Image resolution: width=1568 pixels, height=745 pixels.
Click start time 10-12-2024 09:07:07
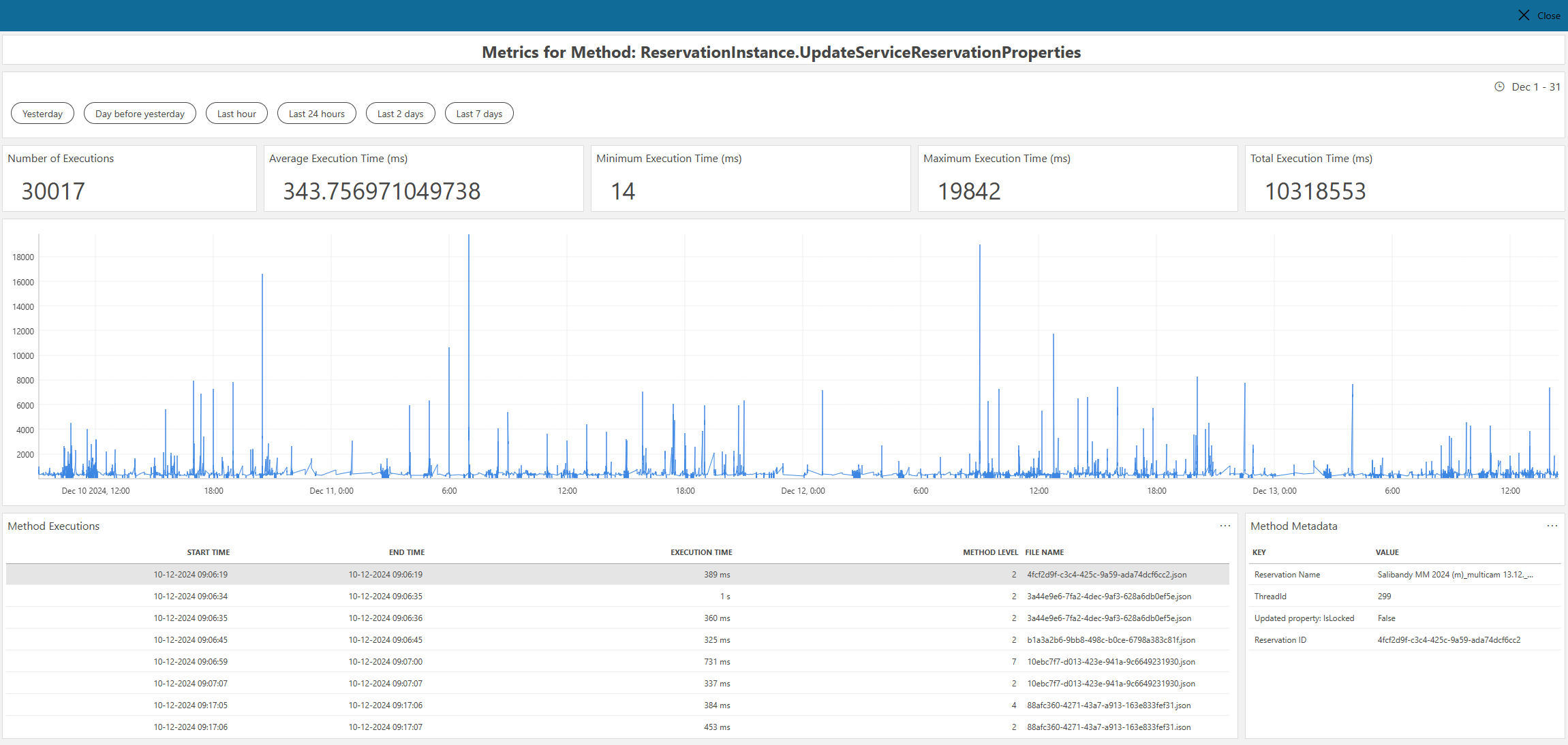tap(190, 683)
